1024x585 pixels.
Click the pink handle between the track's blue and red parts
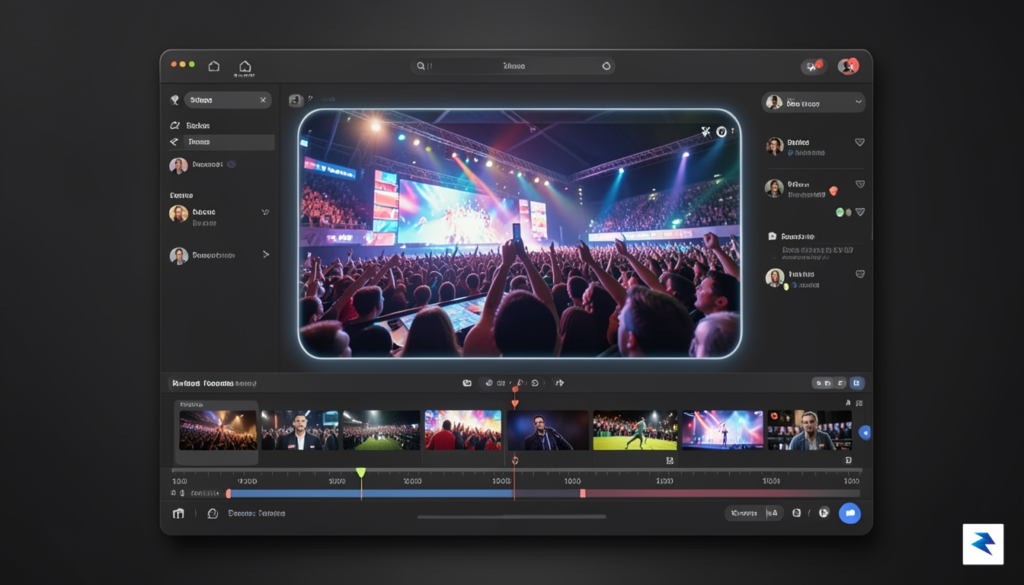[583, 494]
